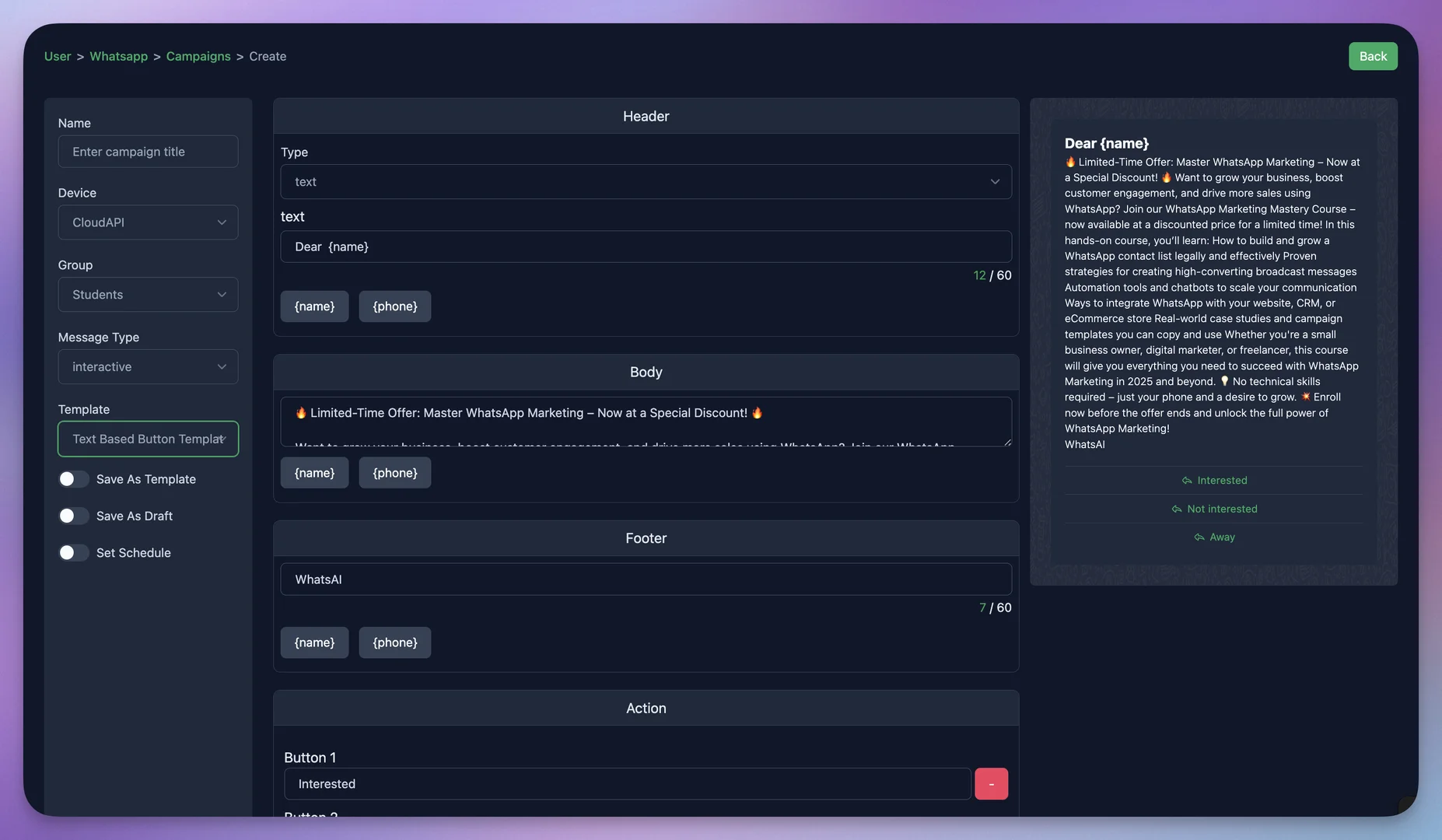Screen dimensions: 1442x840
Task: Remove Button 1 with red minus button
Action: coord(991,784)
